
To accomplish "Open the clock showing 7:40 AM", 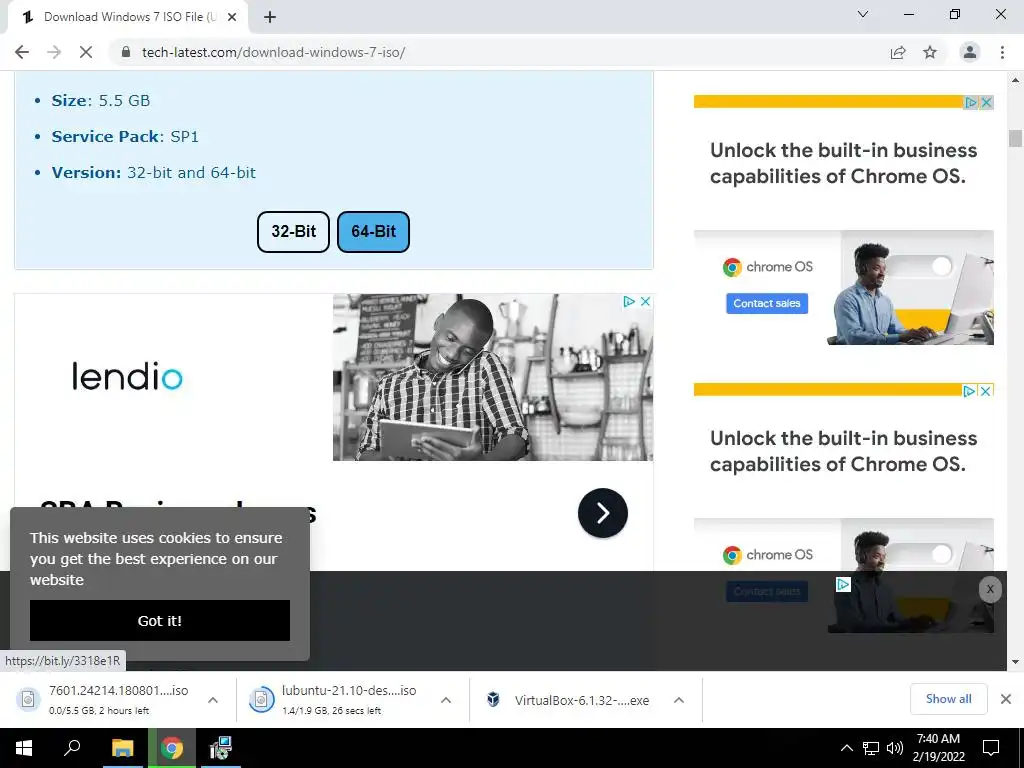I will click(938, 748).
